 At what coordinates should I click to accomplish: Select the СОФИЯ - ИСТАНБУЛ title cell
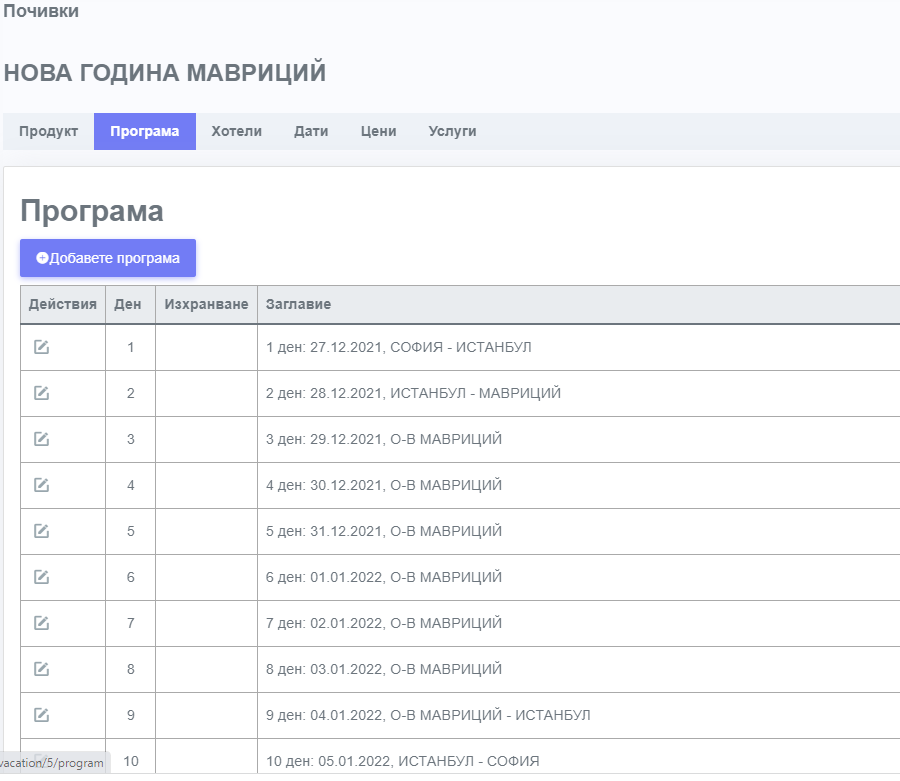(399, 347)
